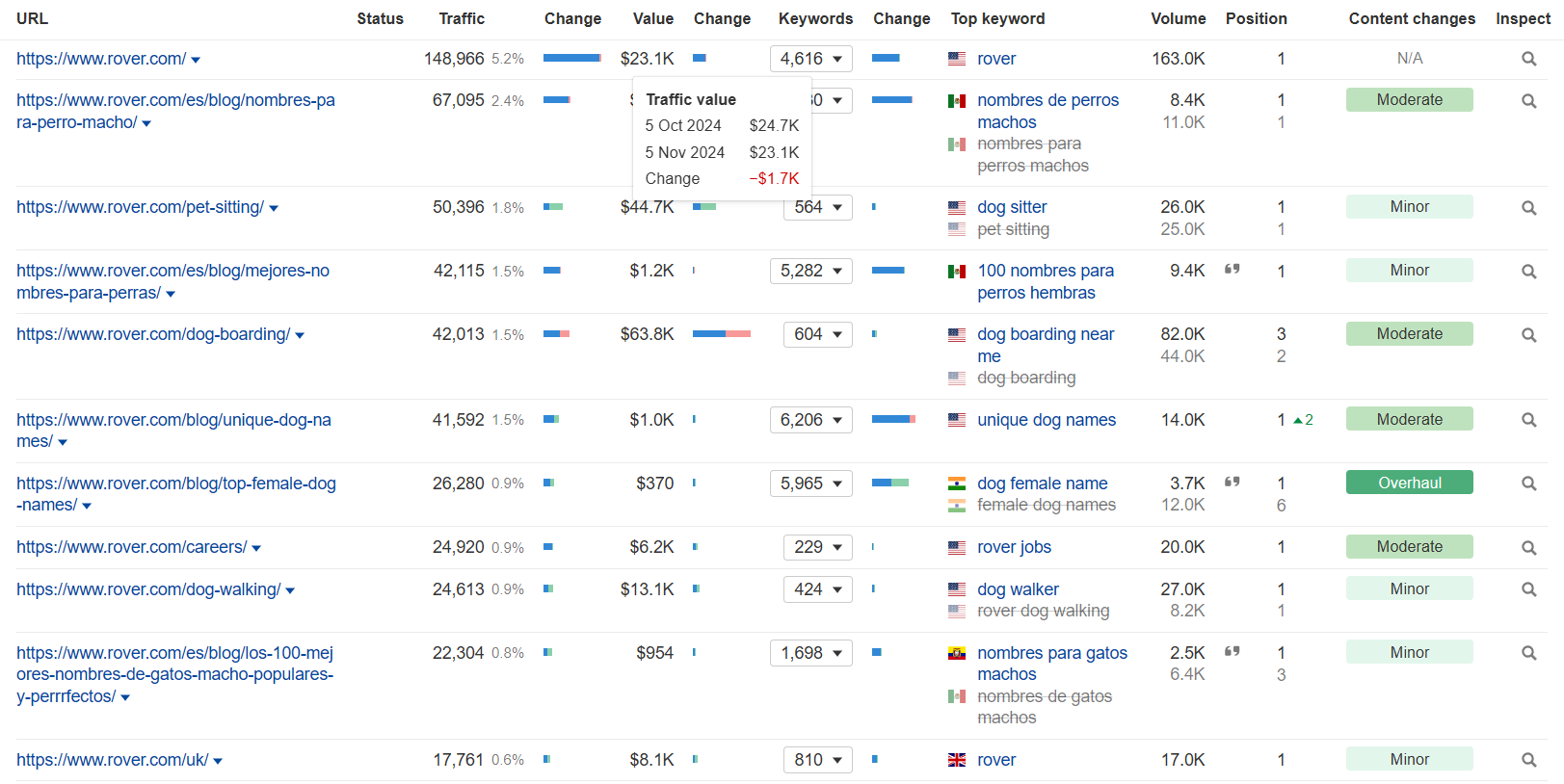The image size is (1564, 784).
Task: Click India flag beside dog female name
Action: [x=957, y=483]
